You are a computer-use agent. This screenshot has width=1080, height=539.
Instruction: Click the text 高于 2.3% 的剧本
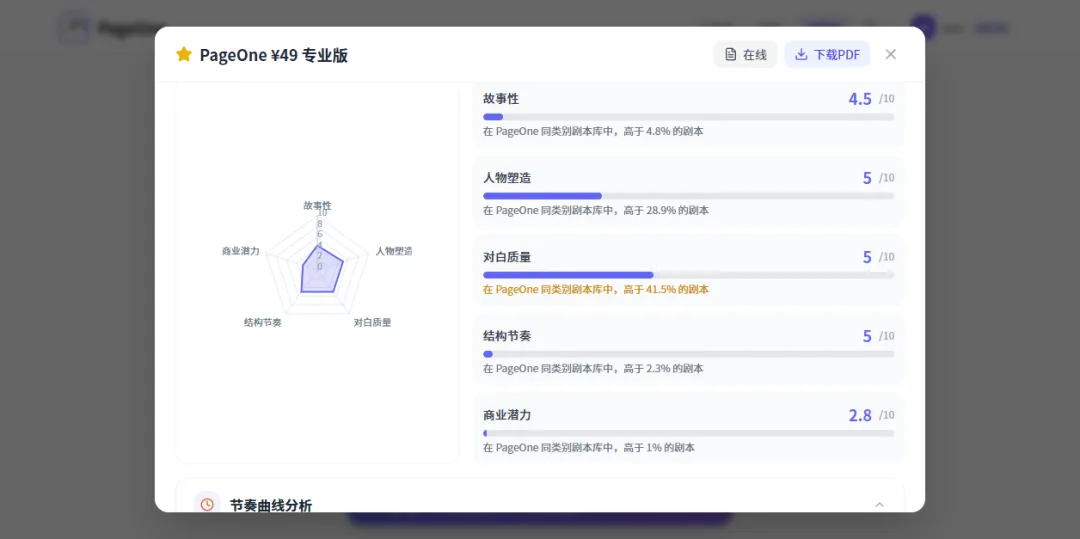[x=663, y=369]
